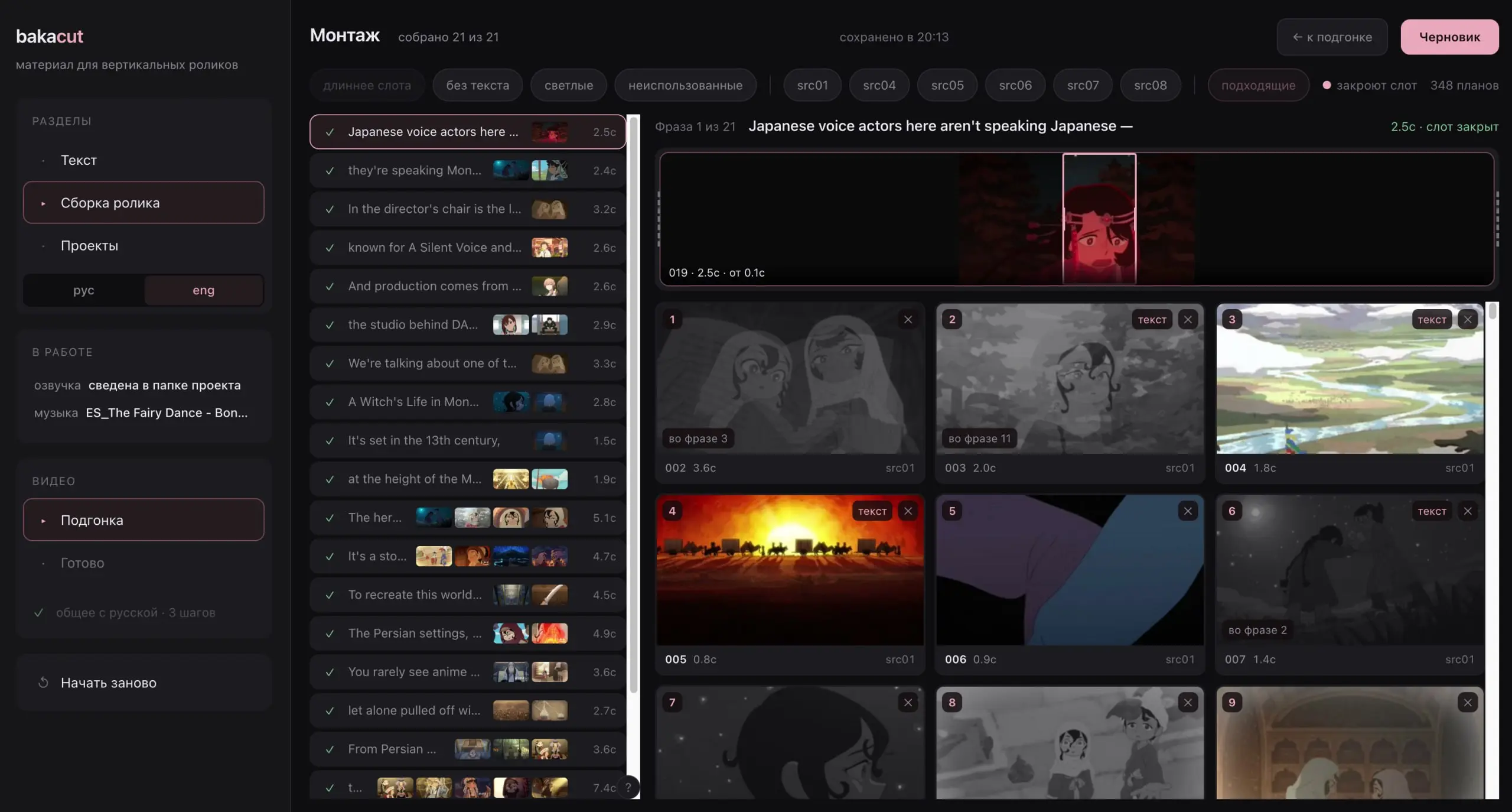
Task: Filter clips by source src08
Action: click(x=1151, y=85)
